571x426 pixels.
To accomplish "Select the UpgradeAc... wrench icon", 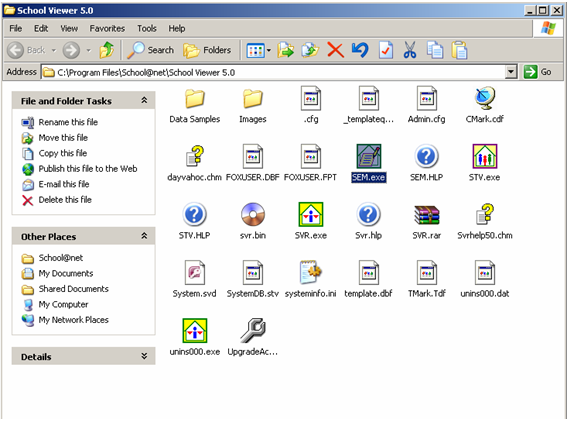I will 253,331.
